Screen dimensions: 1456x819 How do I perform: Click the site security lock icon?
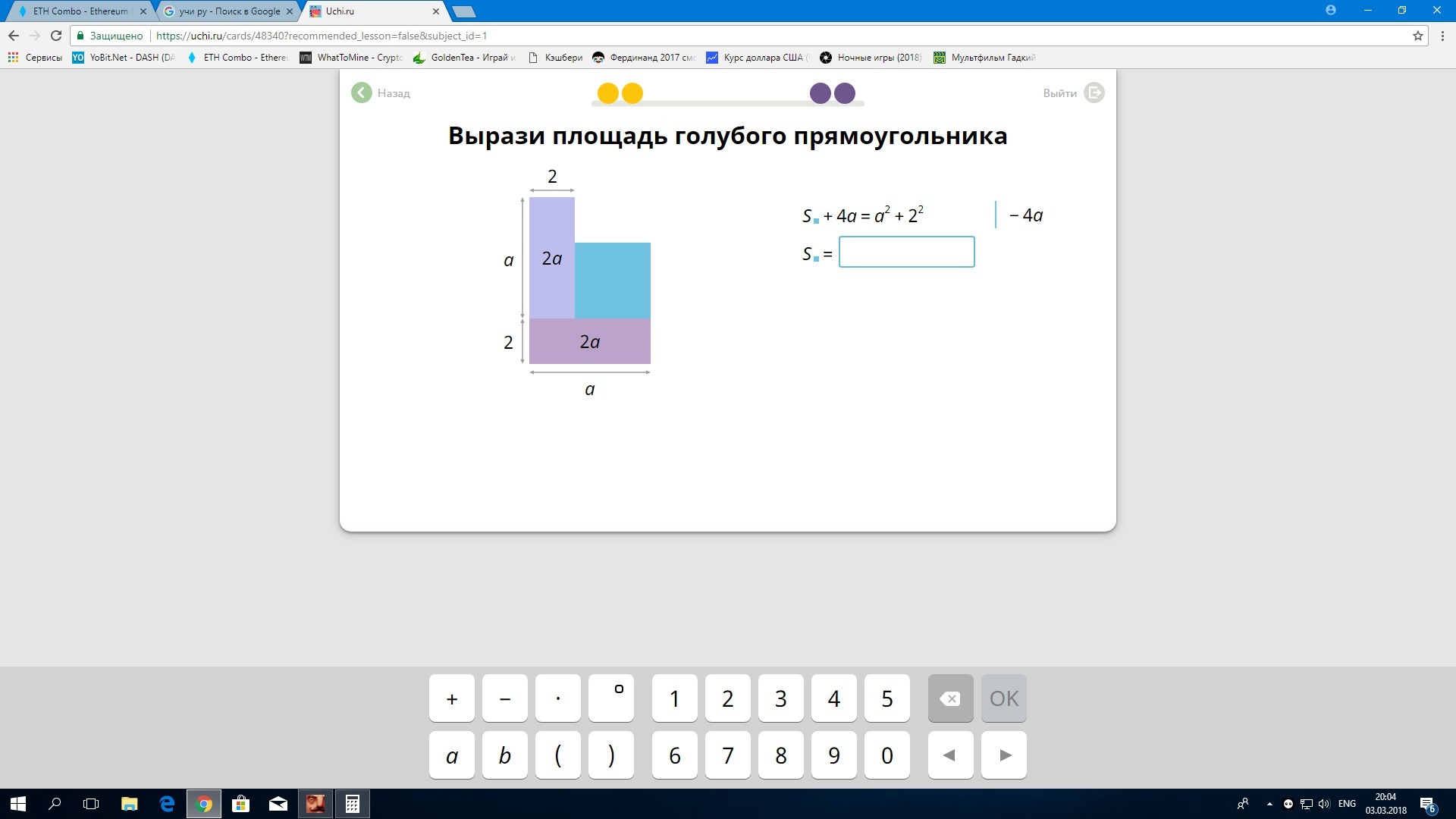pos(80,35)
